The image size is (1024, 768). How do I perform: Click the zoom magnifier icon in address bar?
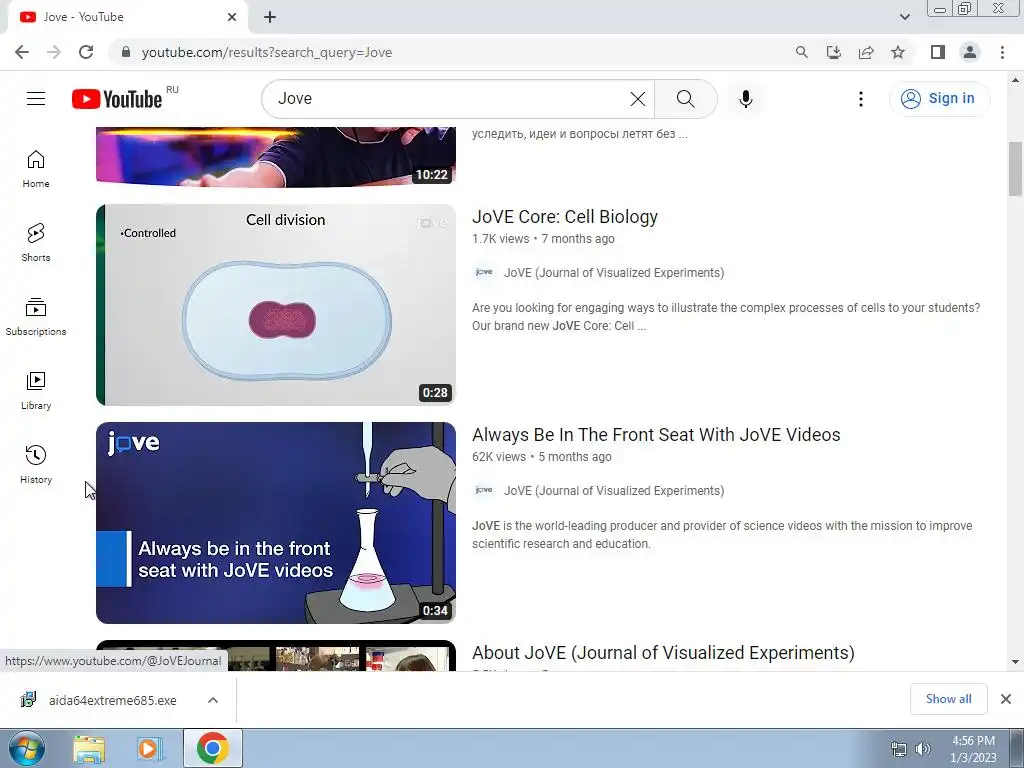[x=801, y=52]
